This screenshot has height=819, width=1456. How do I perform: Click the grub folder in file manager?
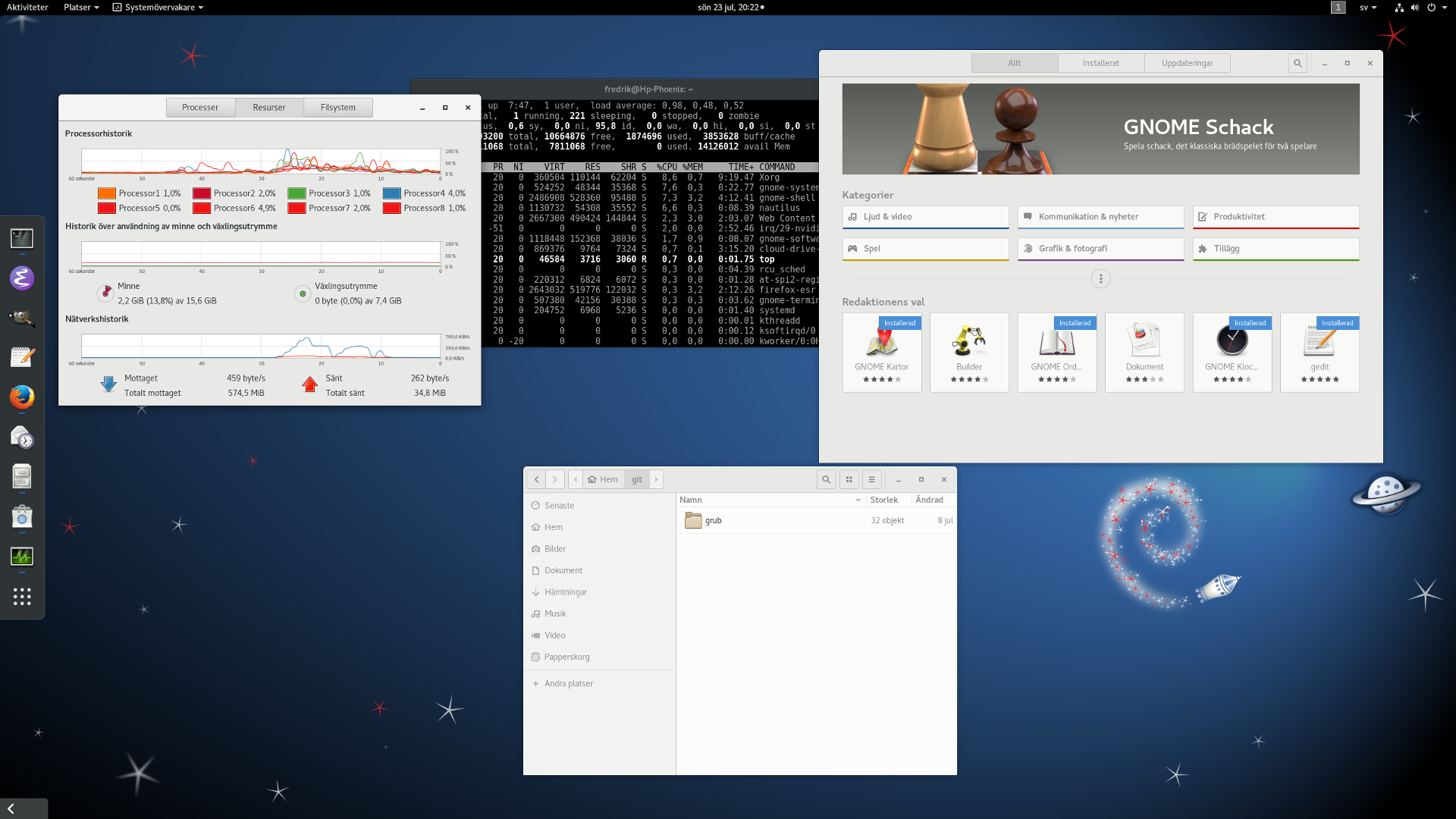click(713, 520)
